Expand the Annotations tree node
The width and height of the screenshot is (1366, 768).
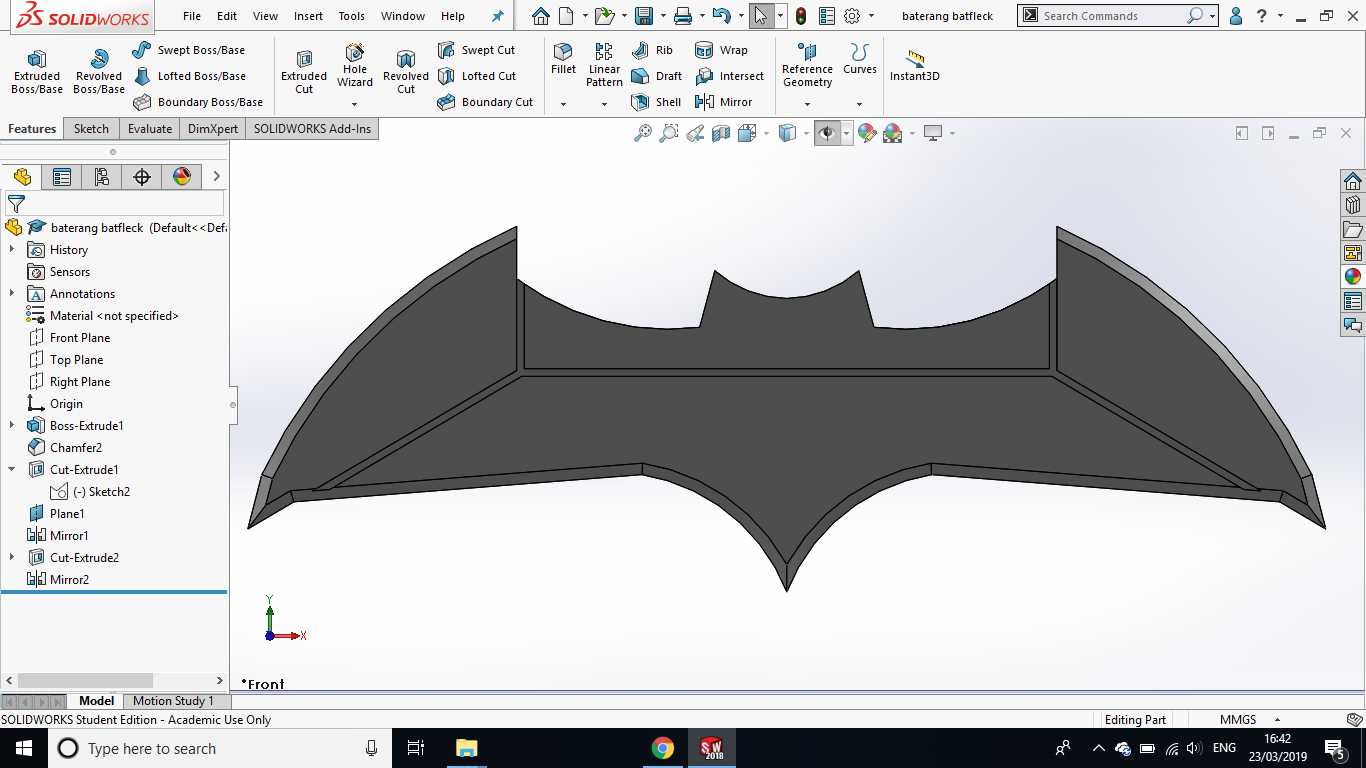pos(12,294)
